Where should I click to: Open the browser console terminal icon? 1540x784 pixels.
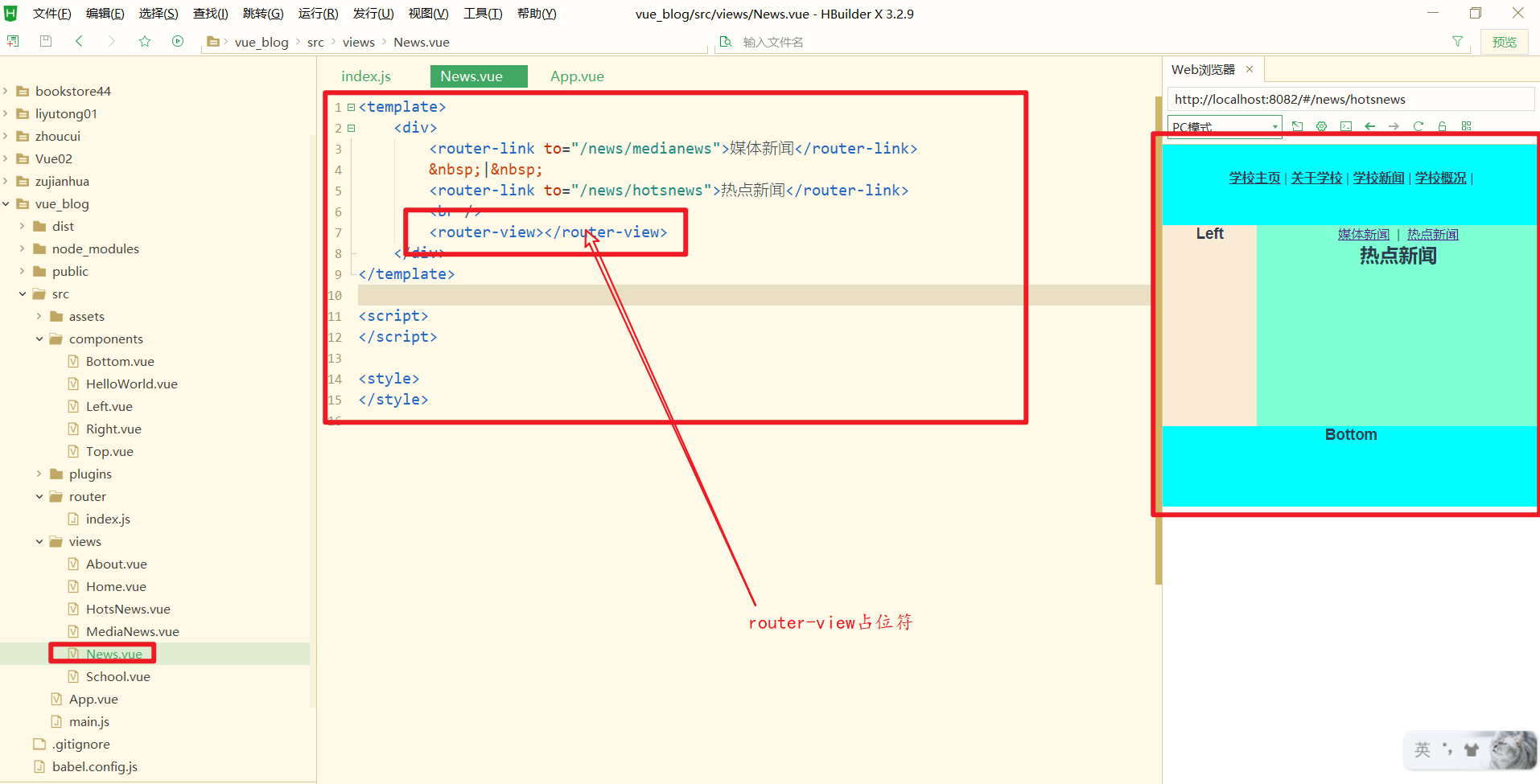(1346, 126)
